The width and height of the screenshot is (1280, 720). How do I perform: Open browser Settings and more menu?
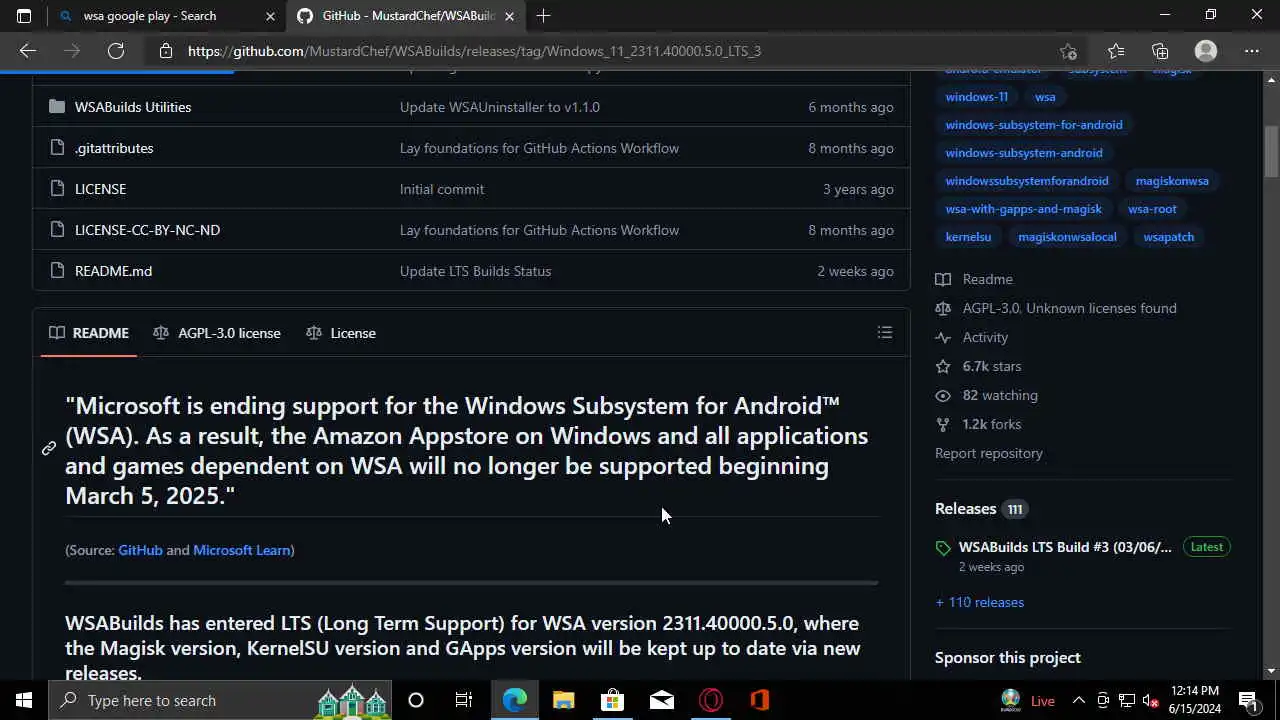click(1252, 51)
